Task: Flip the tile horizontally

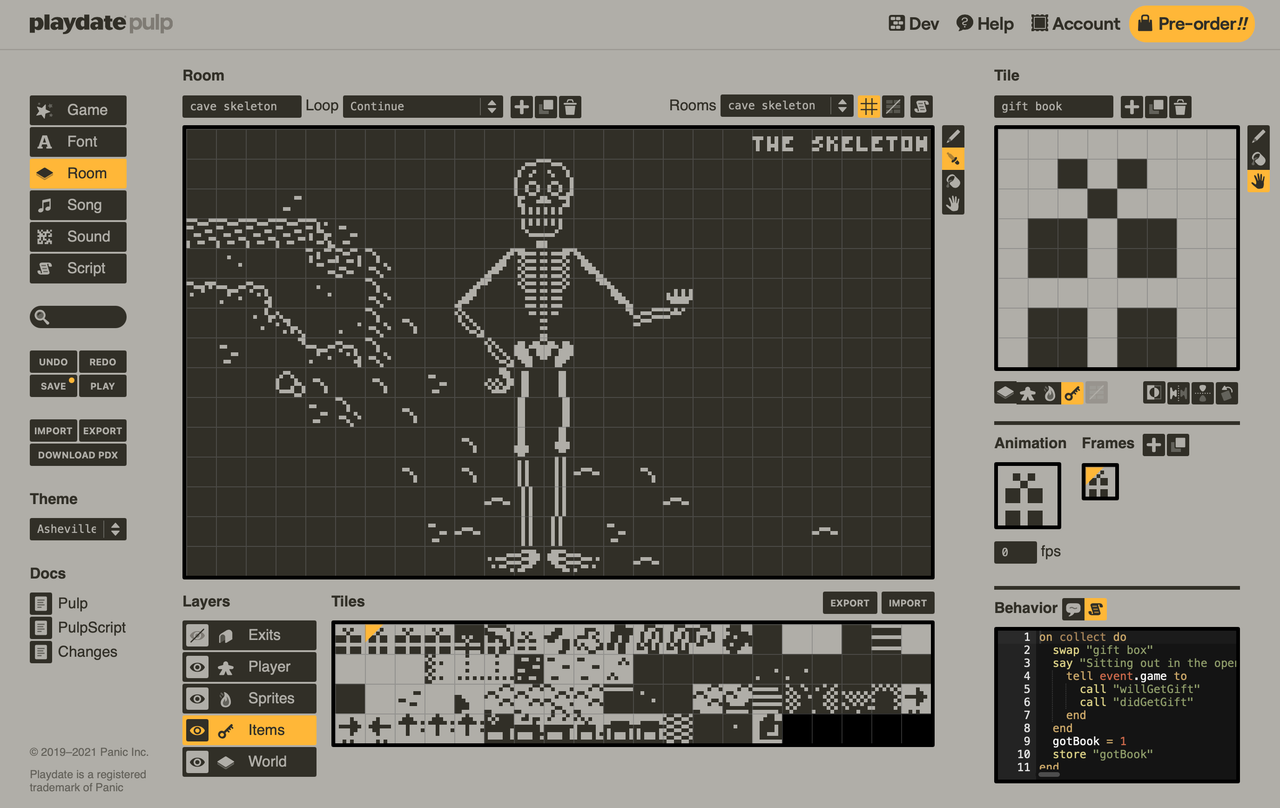Action: pos(1178,393)
